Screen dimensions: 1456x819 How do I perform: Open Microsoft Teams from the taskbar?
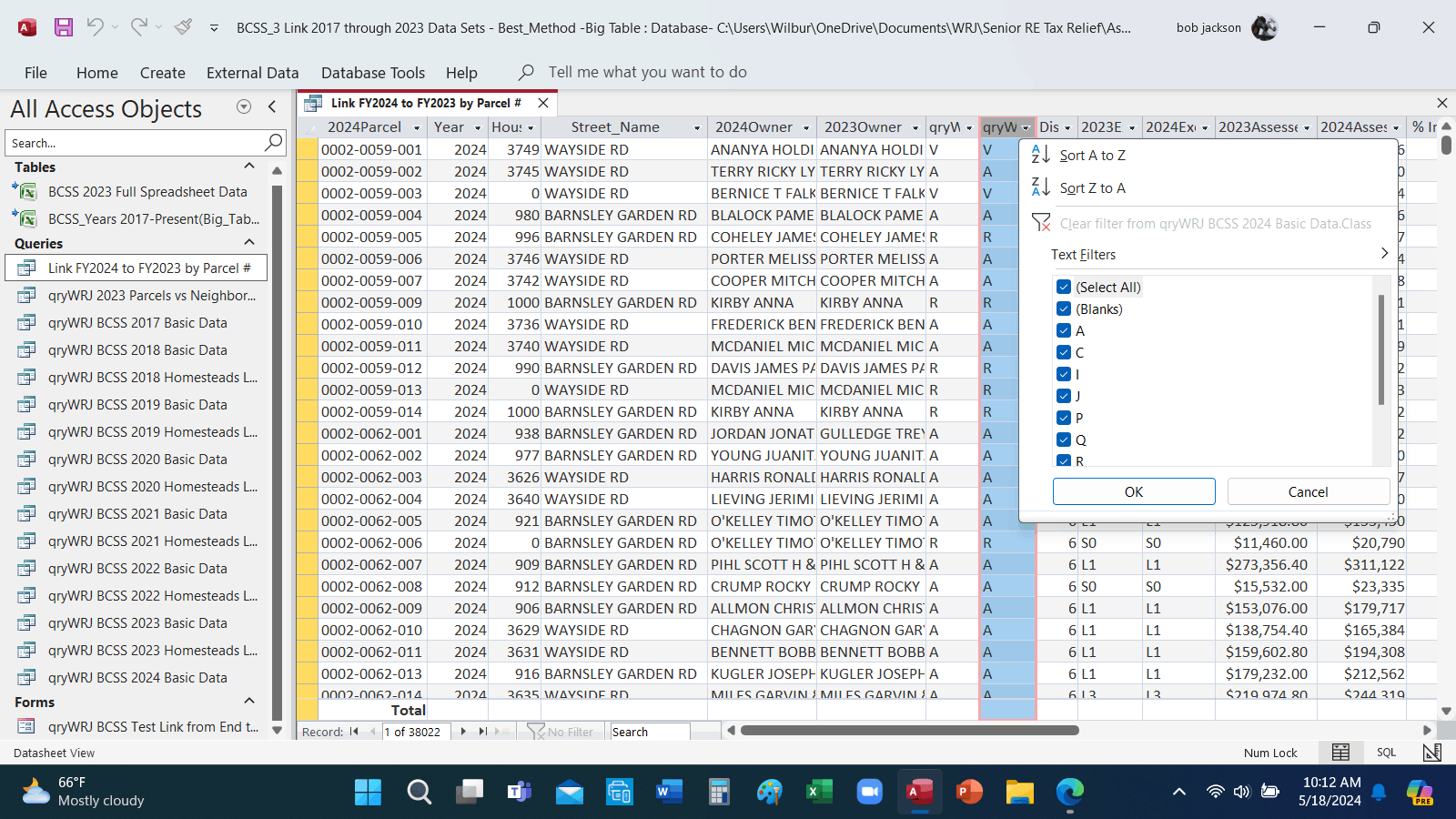point(519,793)
